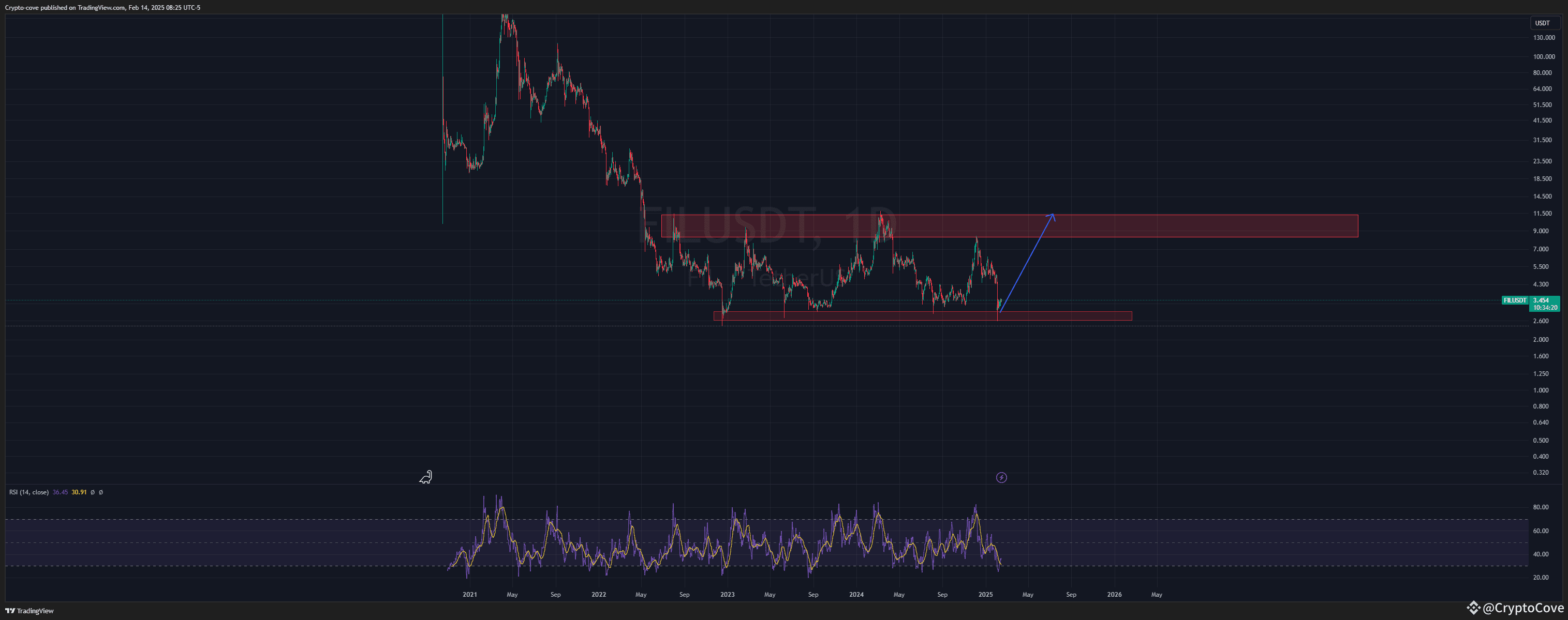Screen dimensions: 1568x620
Task: Click the dinosaur icon above RSI pane
Action: (x=426, y=477)
